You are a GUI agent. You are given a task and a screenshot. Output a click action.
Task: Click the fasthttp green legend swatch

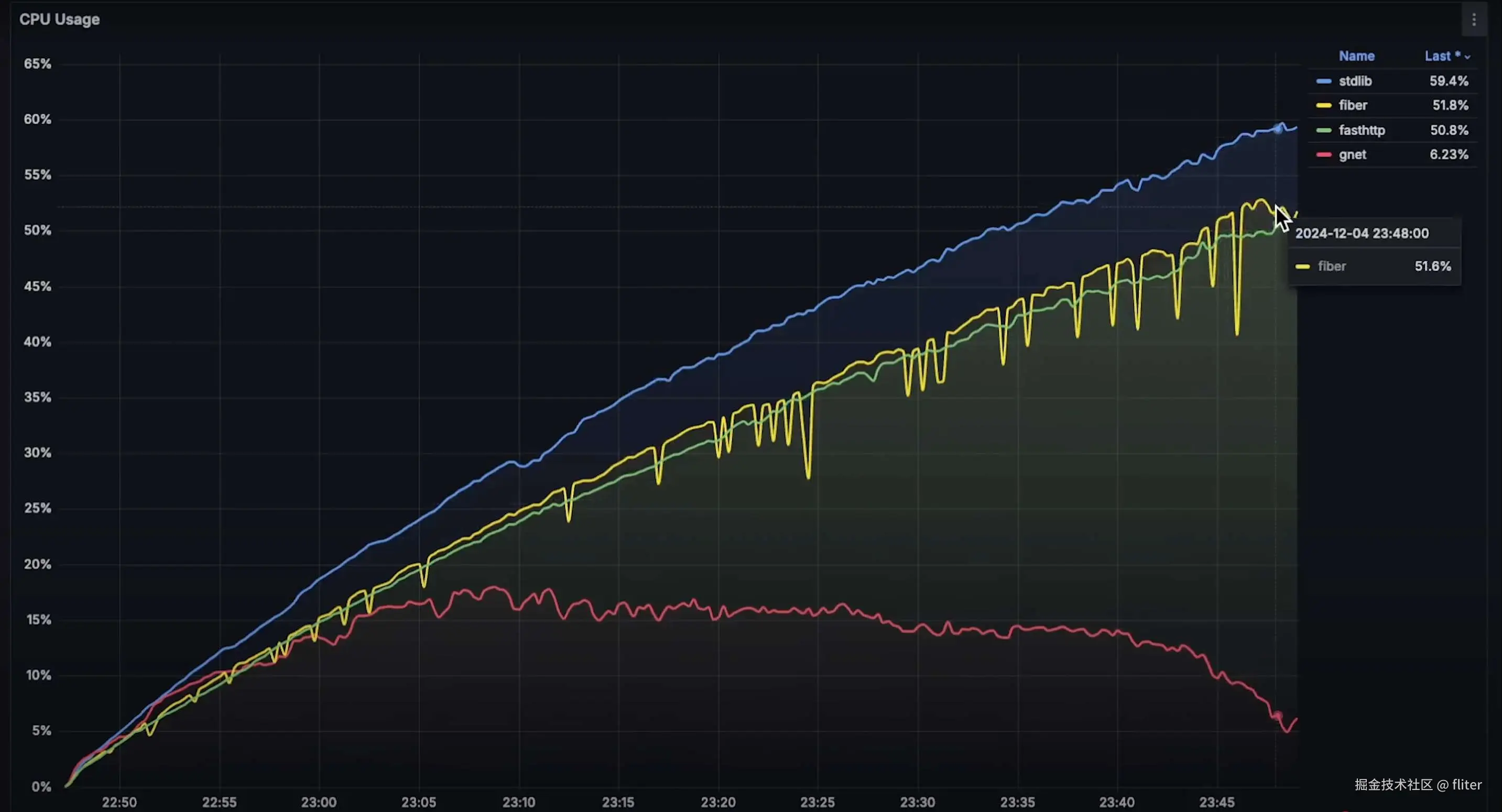point(1324,130)
